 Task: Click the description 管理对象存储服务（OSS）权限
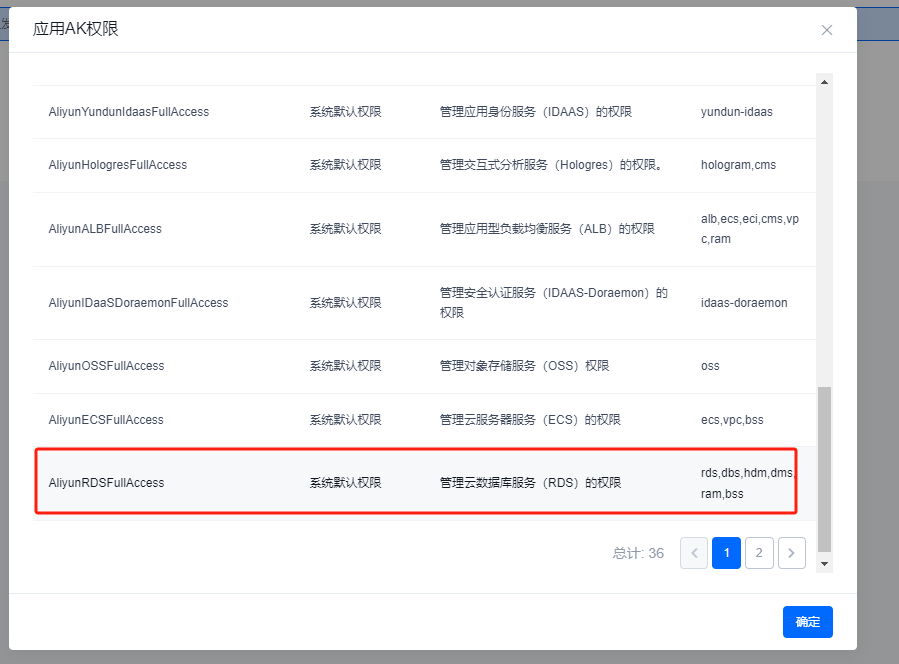click(x=524, y=366)
